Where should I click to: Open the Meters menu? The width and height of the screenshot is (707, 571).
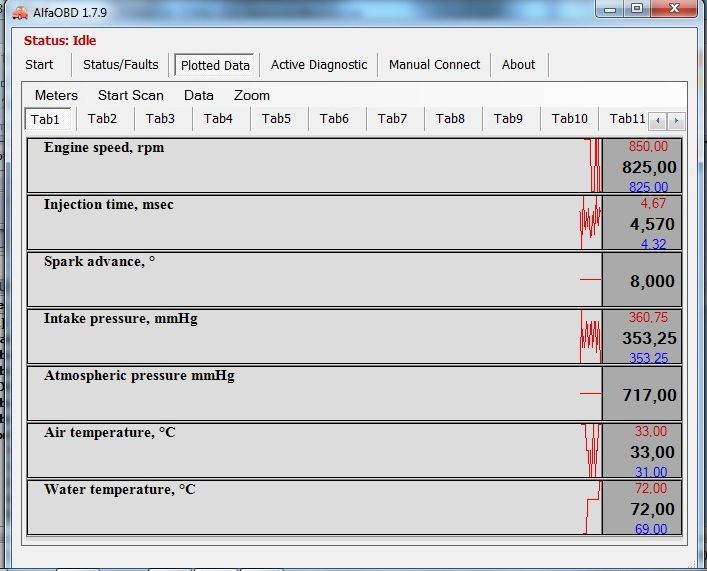pyautogui.click(x=56, y=96)
